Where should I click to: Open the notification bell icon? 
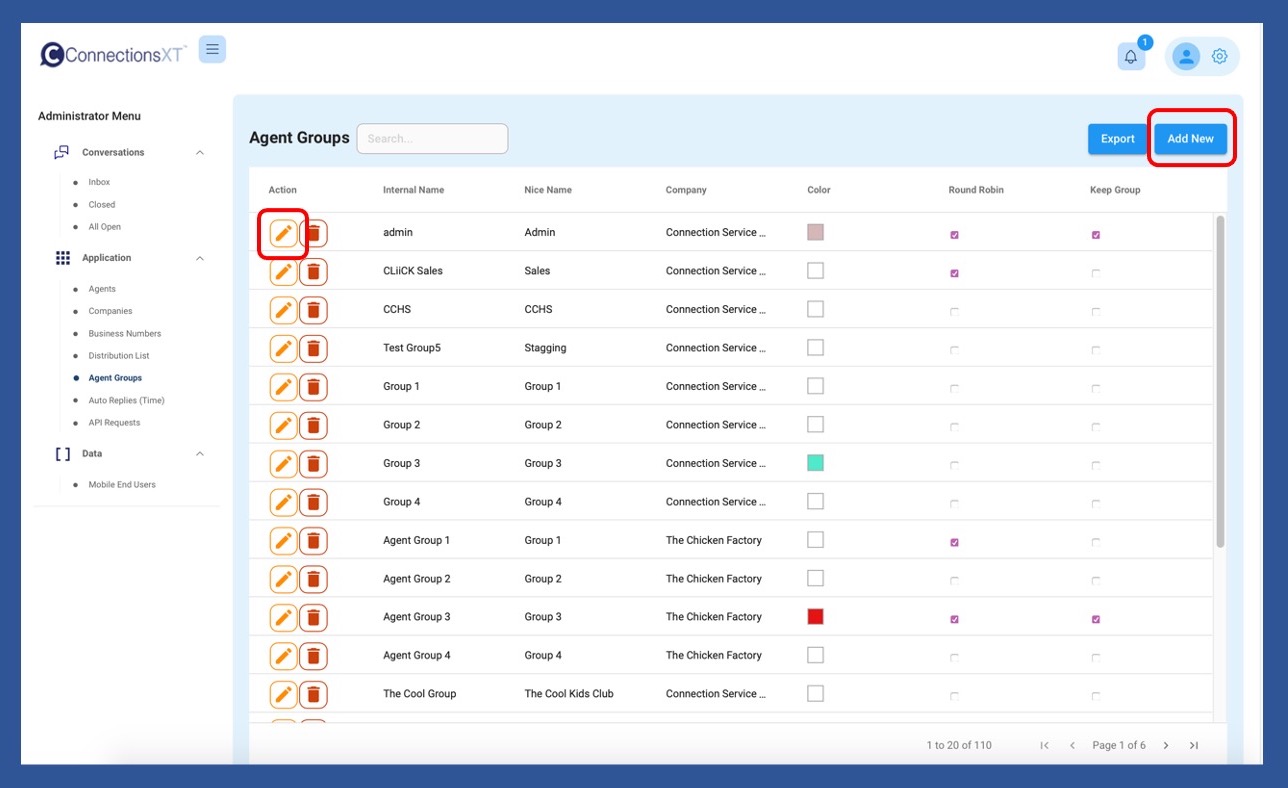[1131, 57]
